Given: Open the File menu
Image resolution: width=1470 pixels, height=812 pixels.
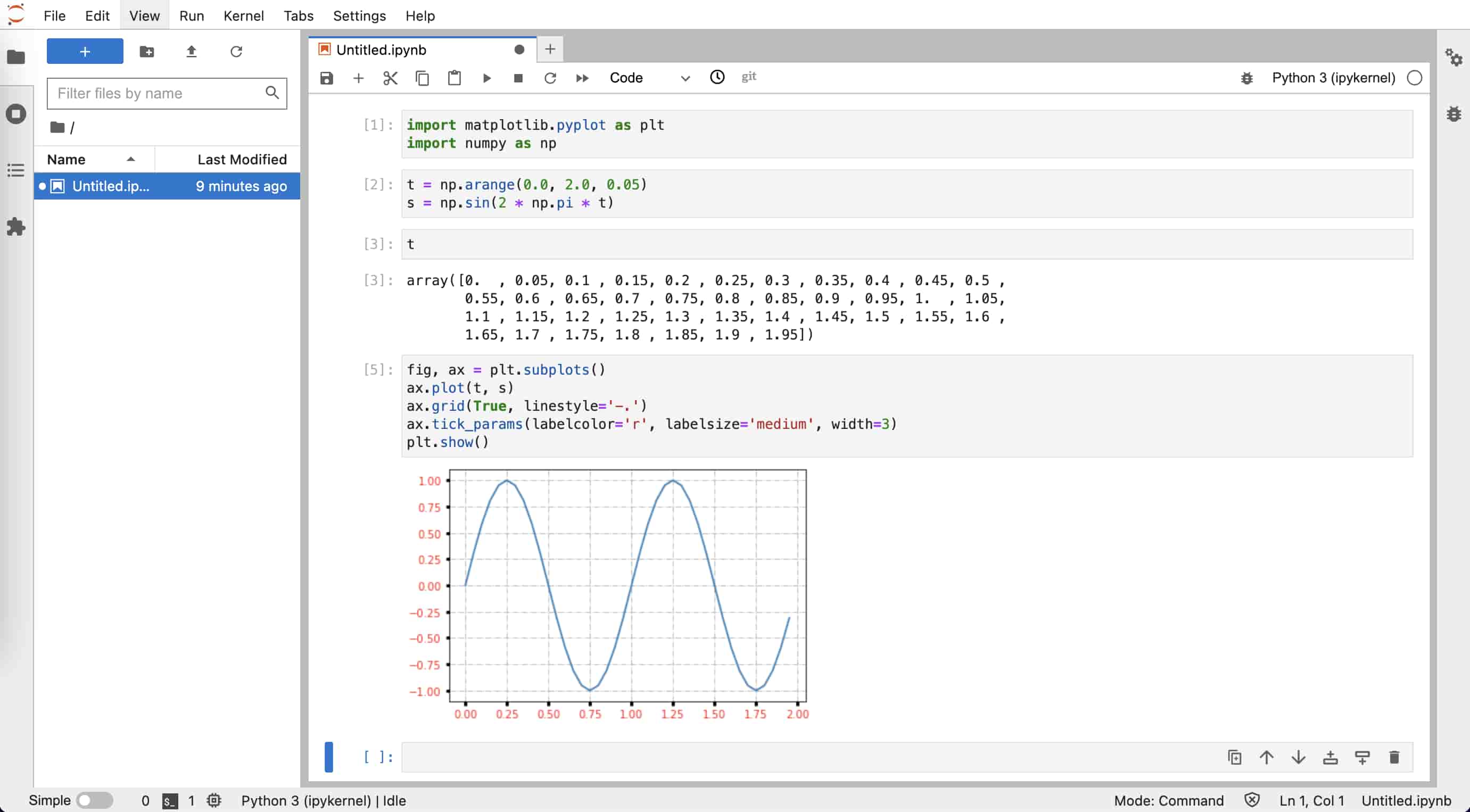Looking at the screenshot, I should [x=55, y=15].
